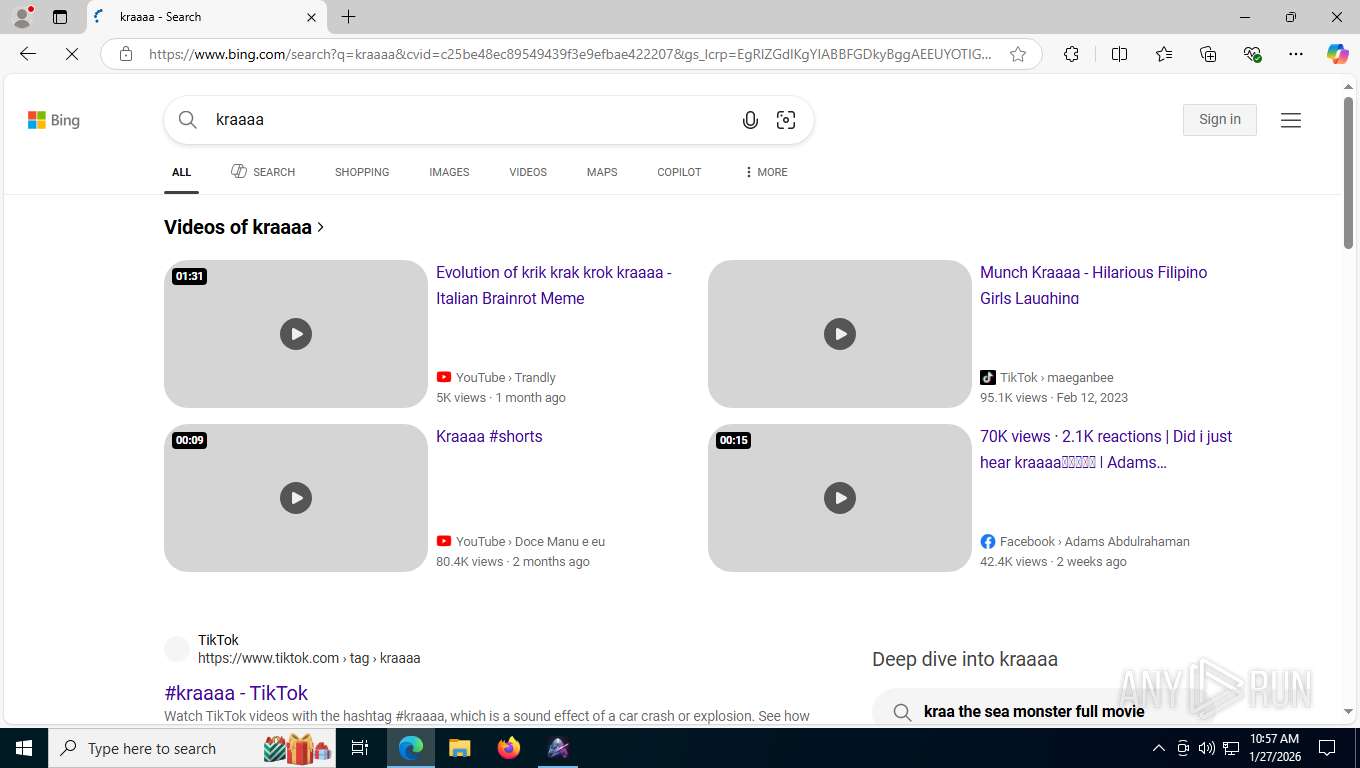Open a new tab with plus button
Image resolution: width=1360 pixels, height=768 pixels.
coord(348,17)
